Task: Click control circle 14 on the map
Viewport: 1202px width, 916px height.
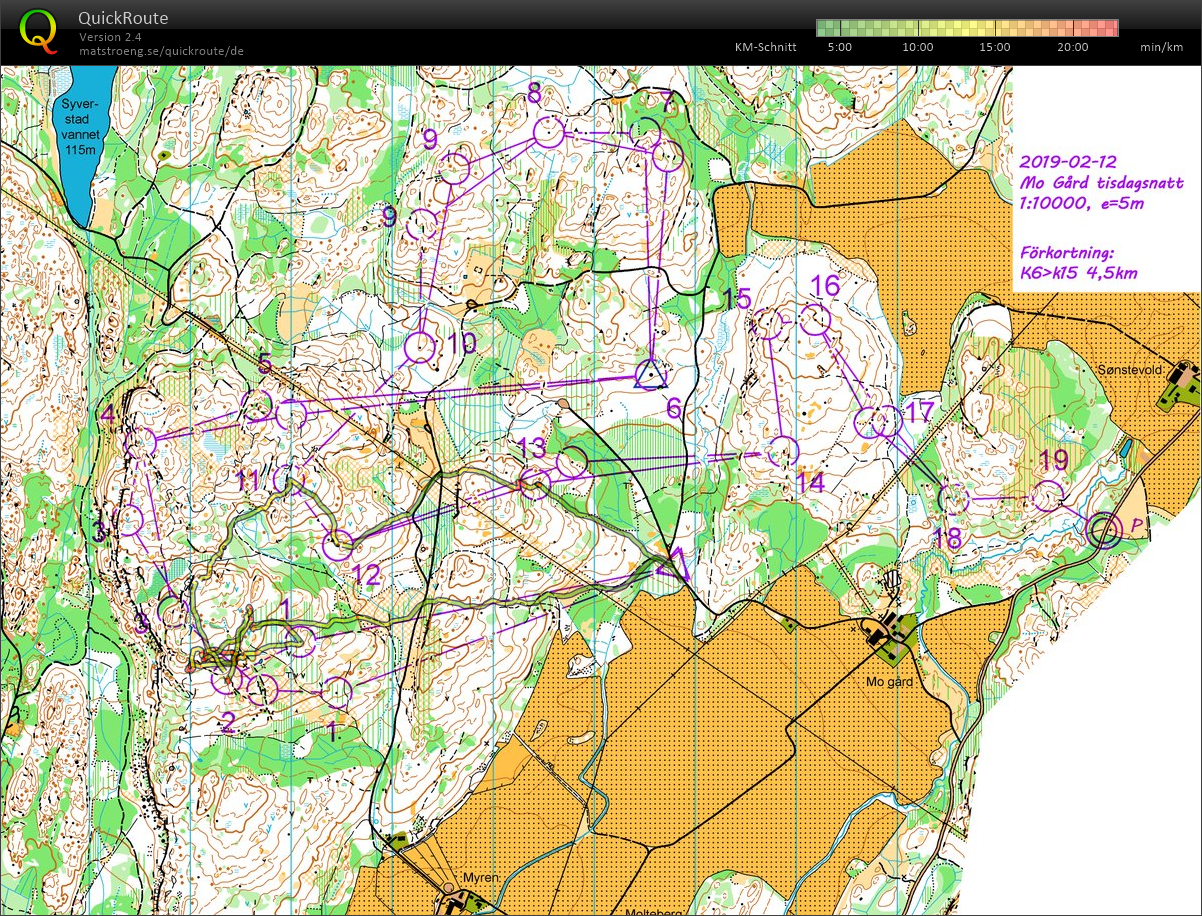Action: pos(782,453)
